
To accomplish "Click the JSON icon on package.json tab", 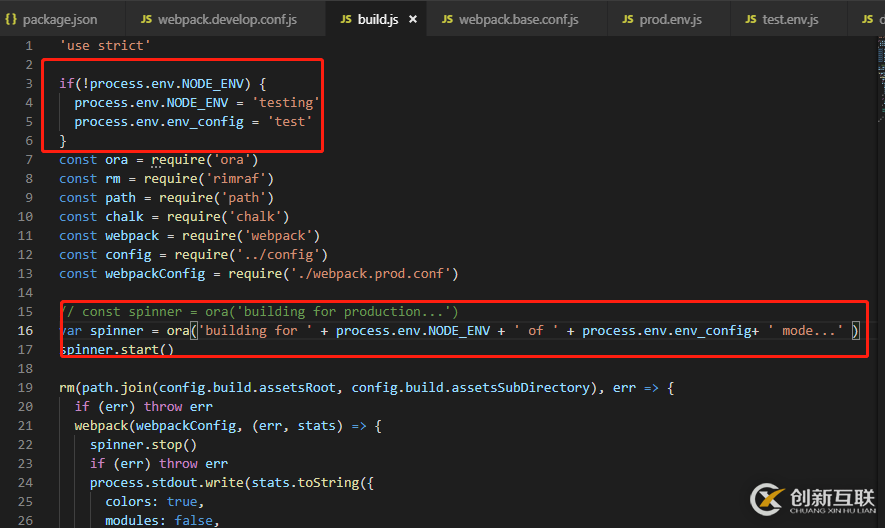I will click(10, 19).
